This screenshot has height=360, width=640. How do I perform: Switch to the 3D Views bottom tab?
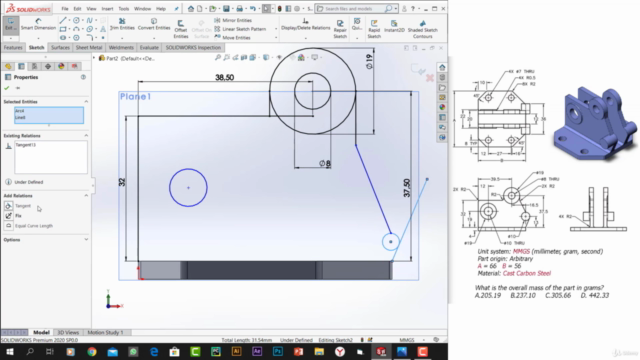(x=68, y=333)
